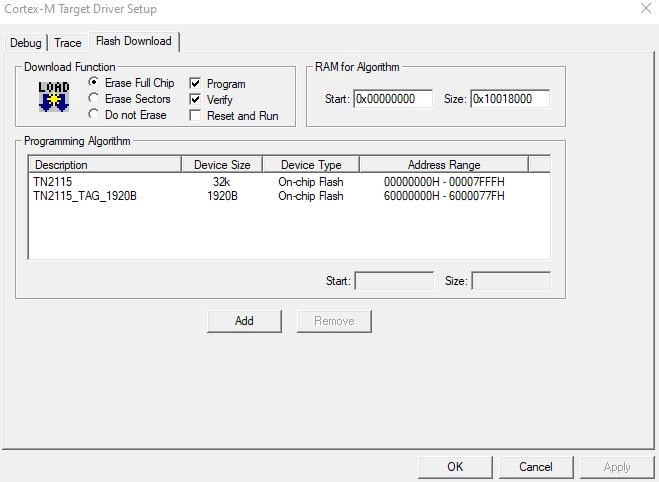Switch to the Debug tab
The image size is (659, 482).
pyautogui.click(x=26, y=43)
